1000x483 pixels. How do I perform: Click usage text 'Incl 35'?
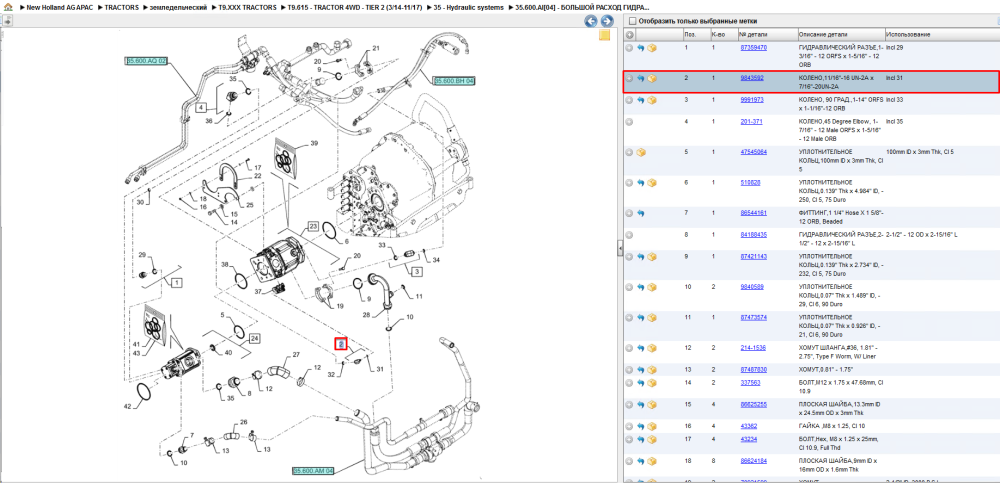895,122
